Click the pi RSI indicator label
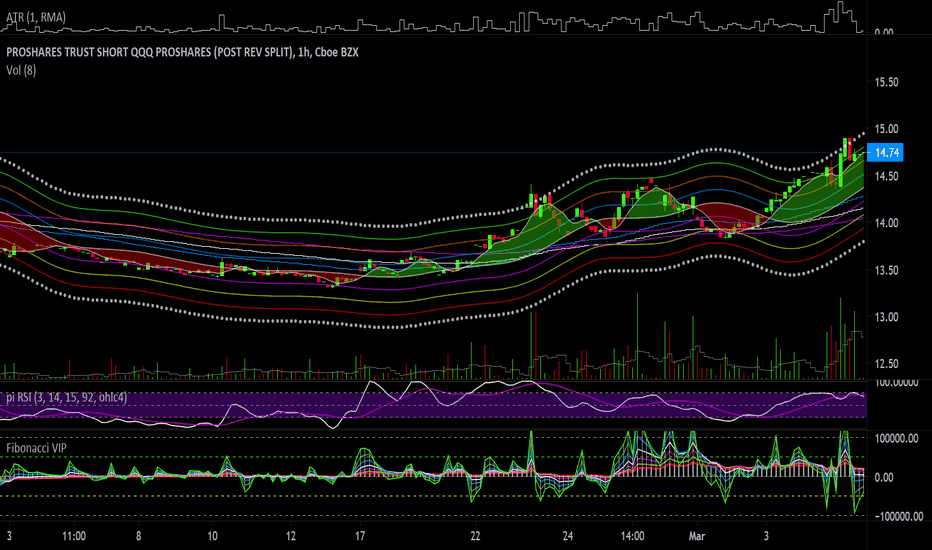The width and height of the screenshot is (932, 550). (x=67, y=397)
